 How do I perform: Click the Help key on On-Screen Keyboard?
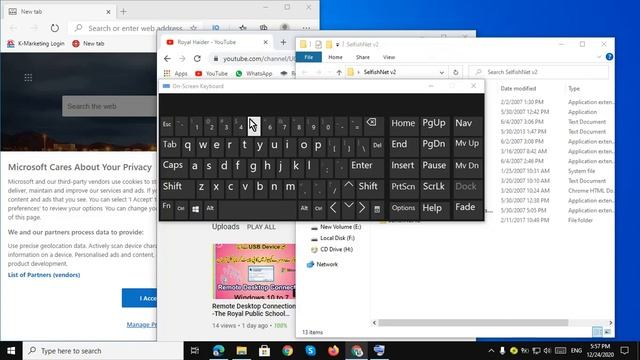(x=434, y=209)
